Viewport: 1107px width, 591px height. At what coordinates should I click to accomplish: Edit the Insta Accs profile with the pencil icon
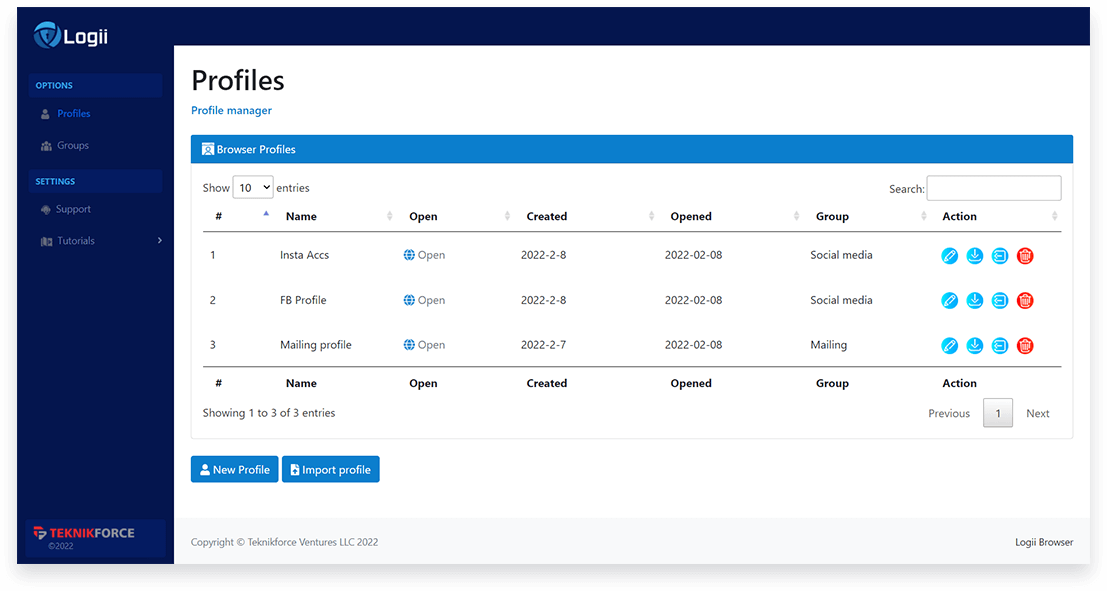949,255
